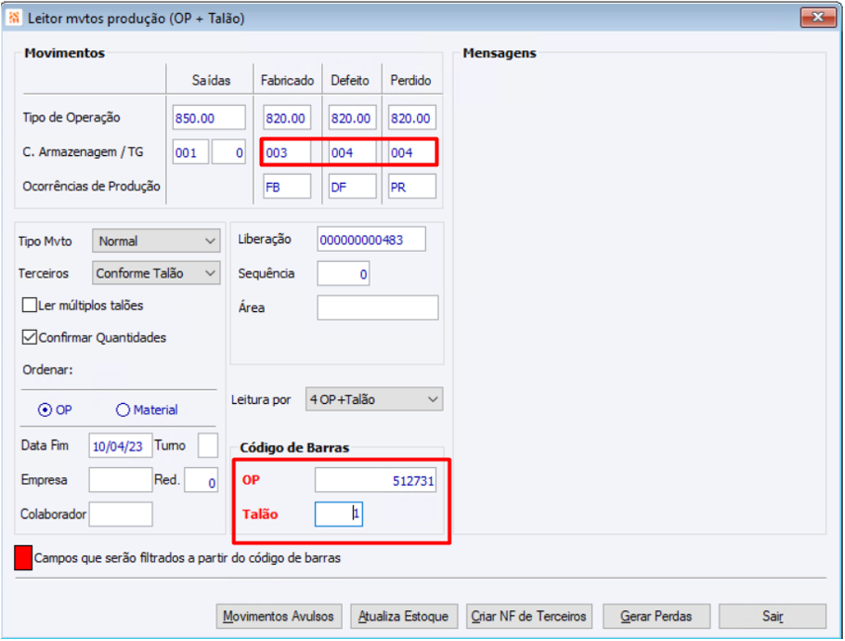Click the Perdido Tipo de Operação field
This screenshot has height=641, width=845.
click(x=412, y=118)
